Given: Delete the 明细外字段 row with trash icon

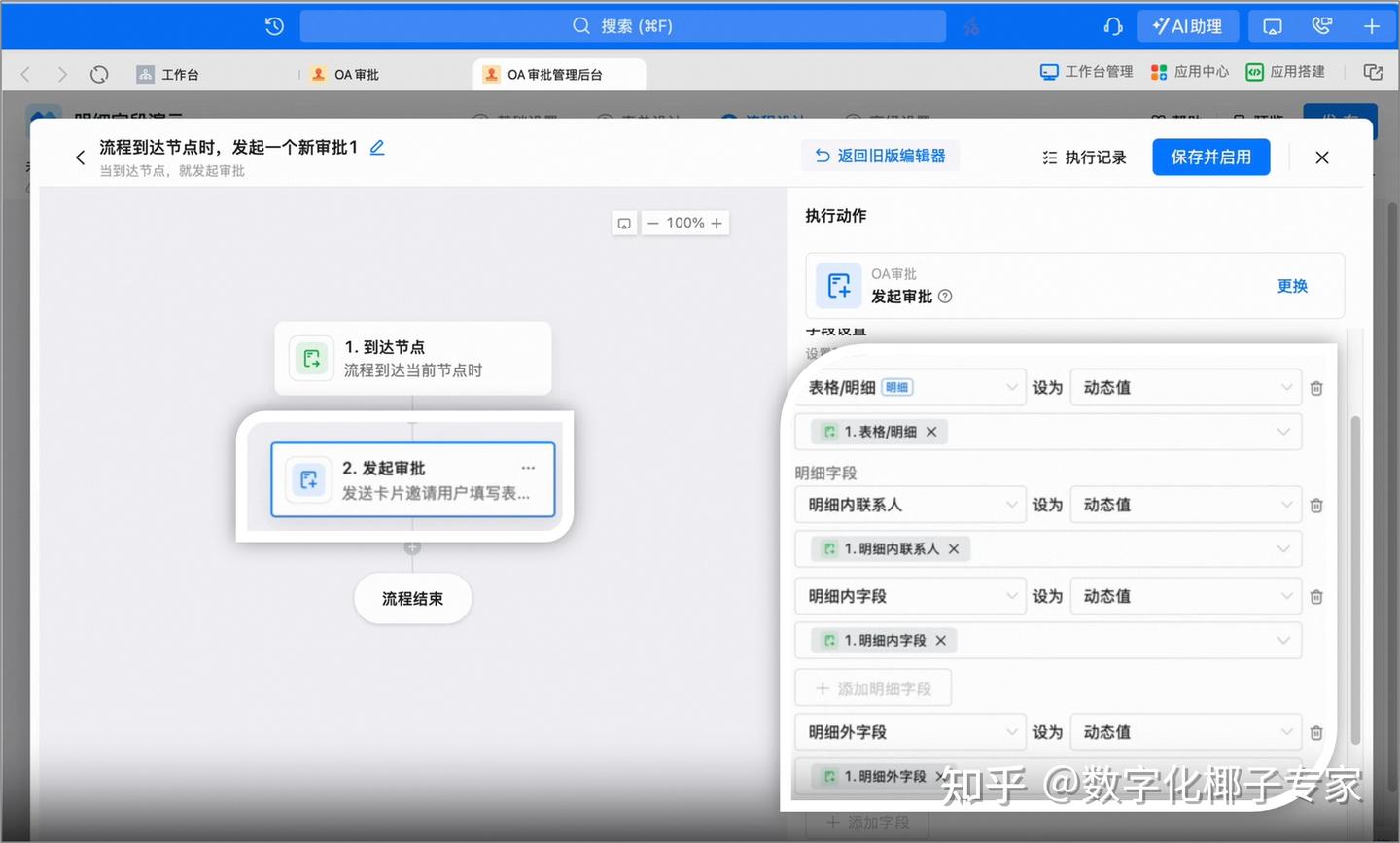Looking at the screenshot, I should pyautogui.click(x=1316, y=733).
